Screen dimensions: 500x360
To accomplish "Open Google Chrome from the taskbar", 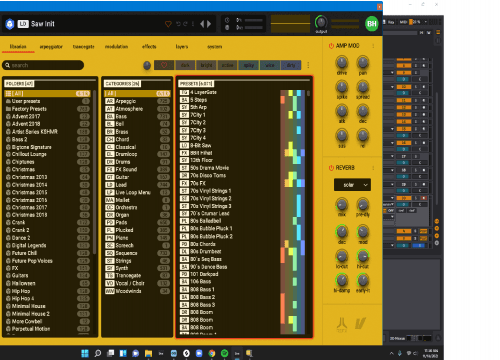I will point(212,353).
